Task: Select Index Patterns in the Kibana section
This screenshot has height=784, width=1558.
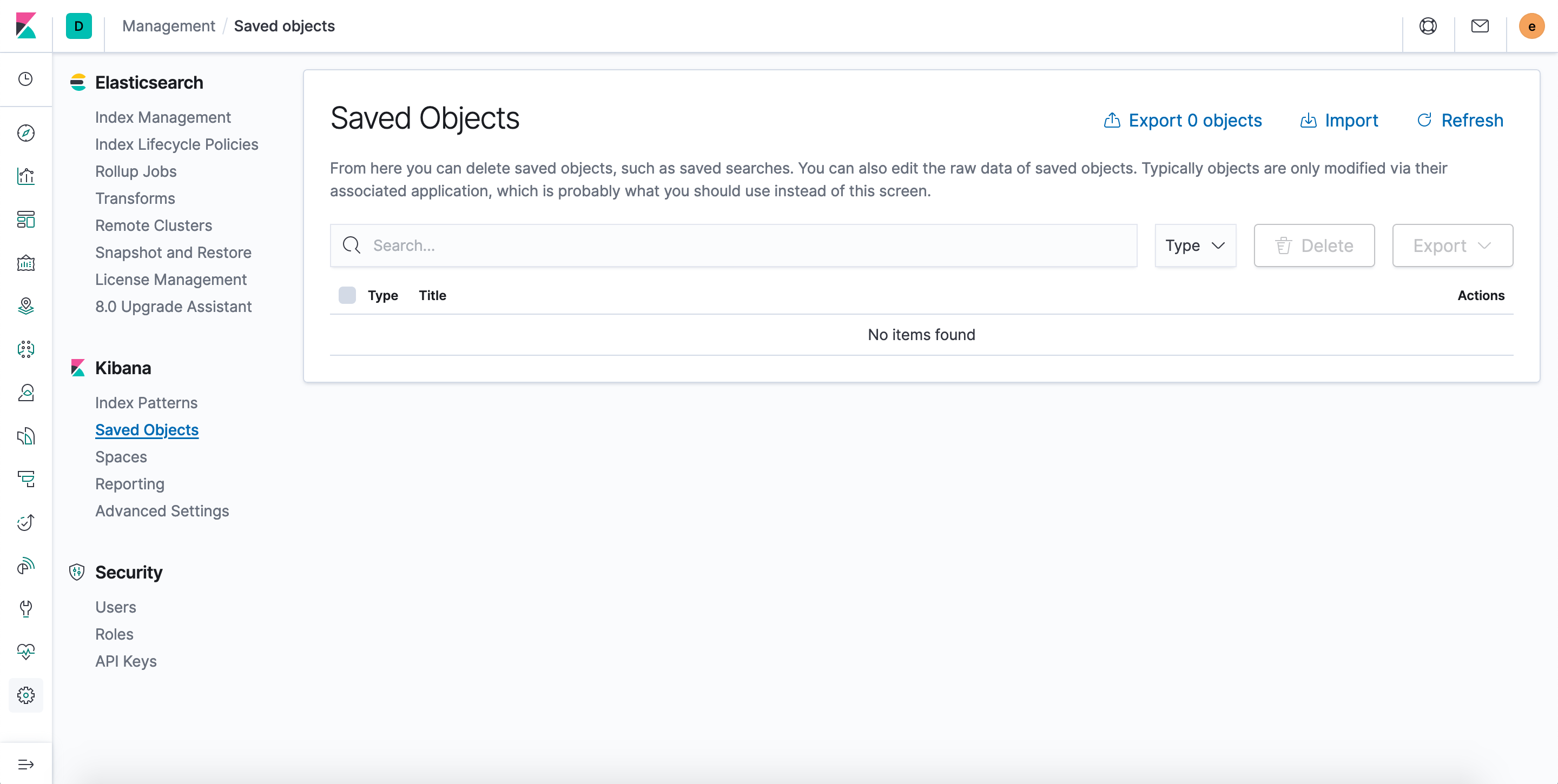Action: (x=146, y=402)
